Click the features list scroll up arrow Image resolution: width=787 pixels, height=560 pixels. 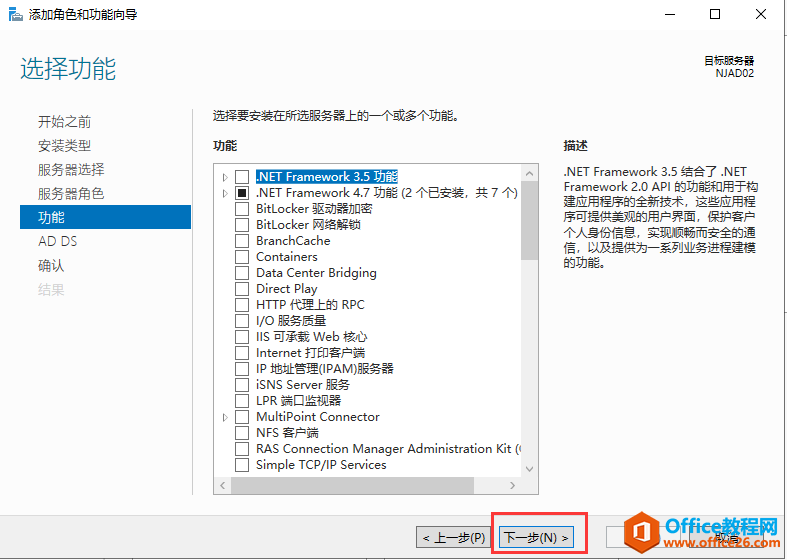click(529, 174)
